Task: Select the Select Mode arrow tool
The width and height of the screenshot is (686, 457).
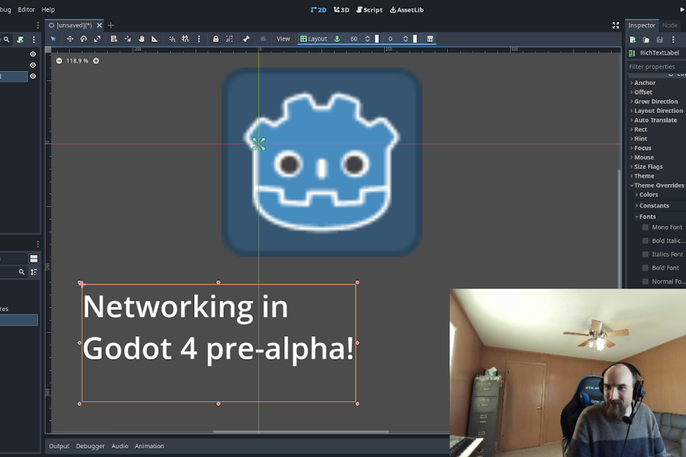Action: 53,39
